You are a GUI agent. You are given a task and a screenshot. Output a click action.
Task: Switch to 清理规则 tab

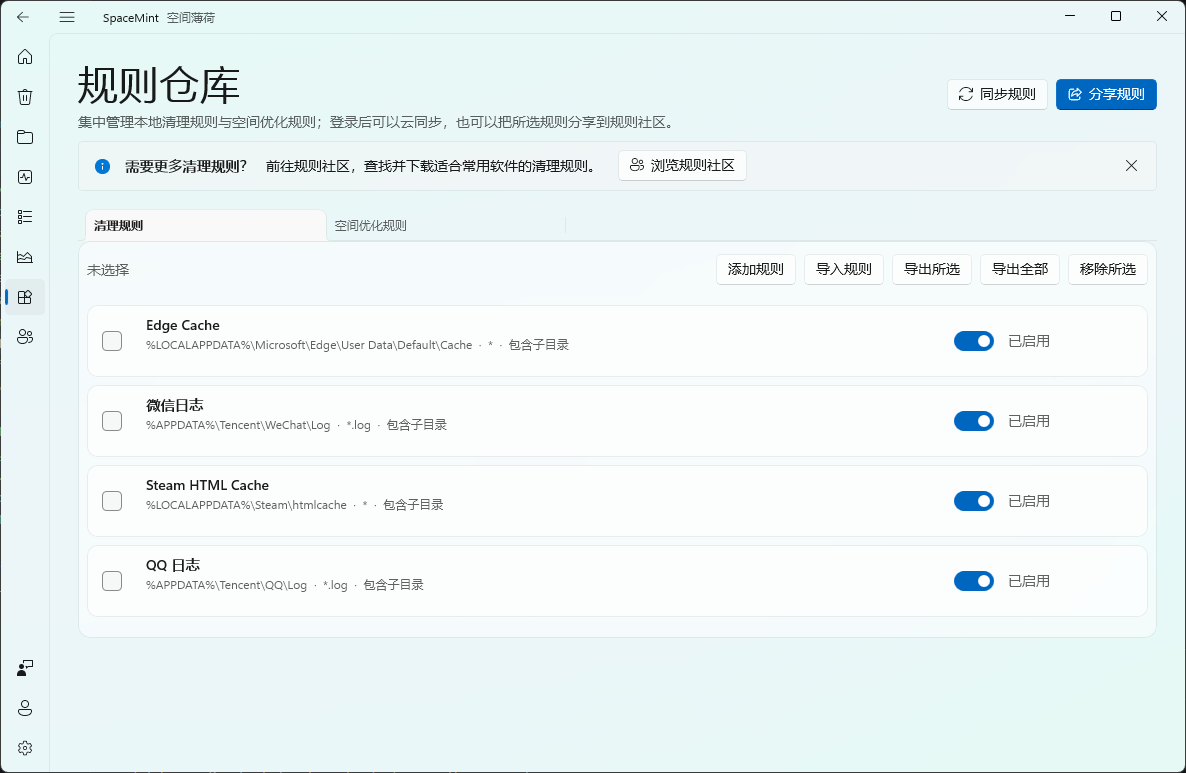pos(205,225)
